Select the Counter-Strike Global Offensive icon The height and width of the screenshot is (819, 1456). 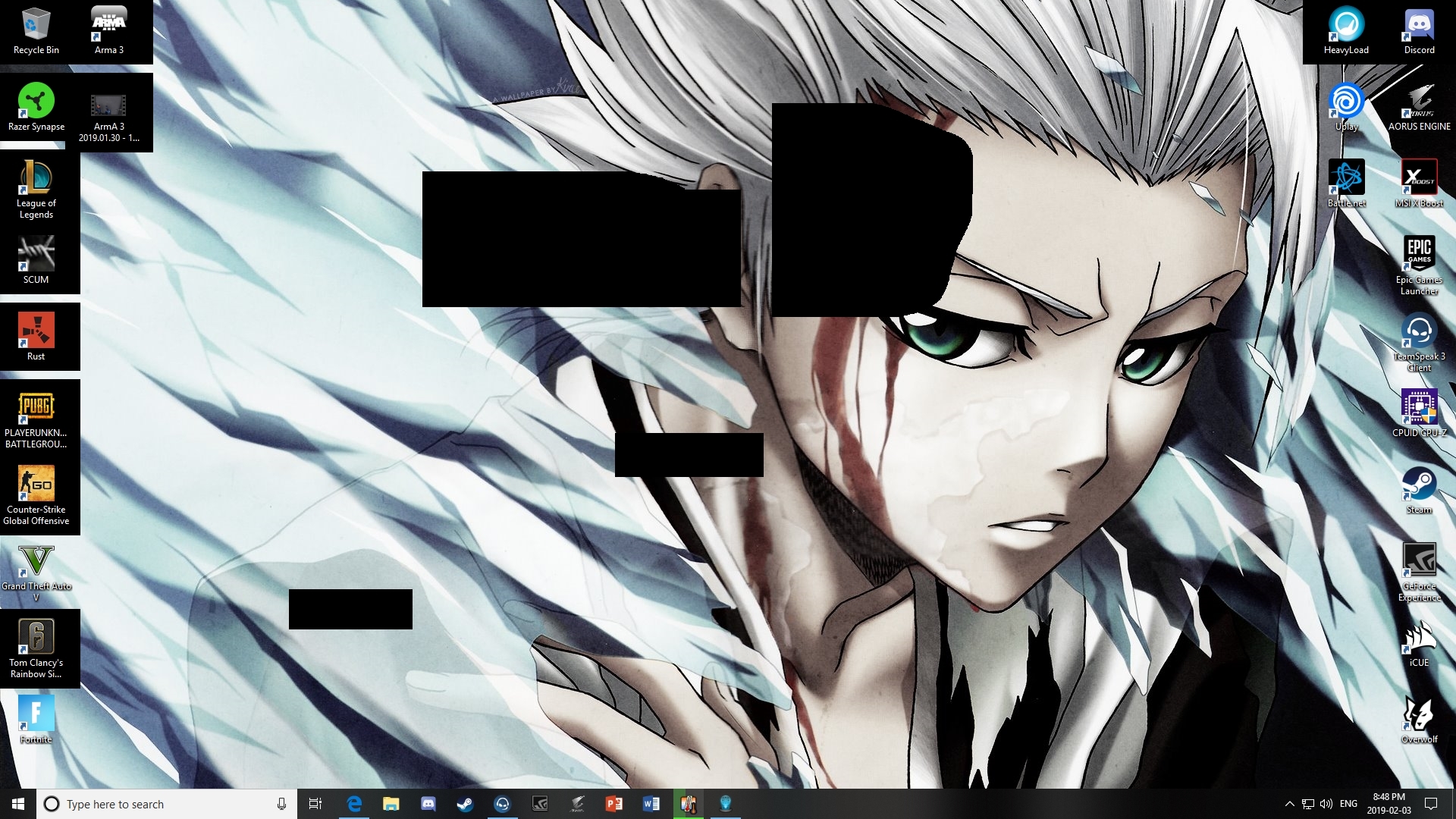coord(36,491)
